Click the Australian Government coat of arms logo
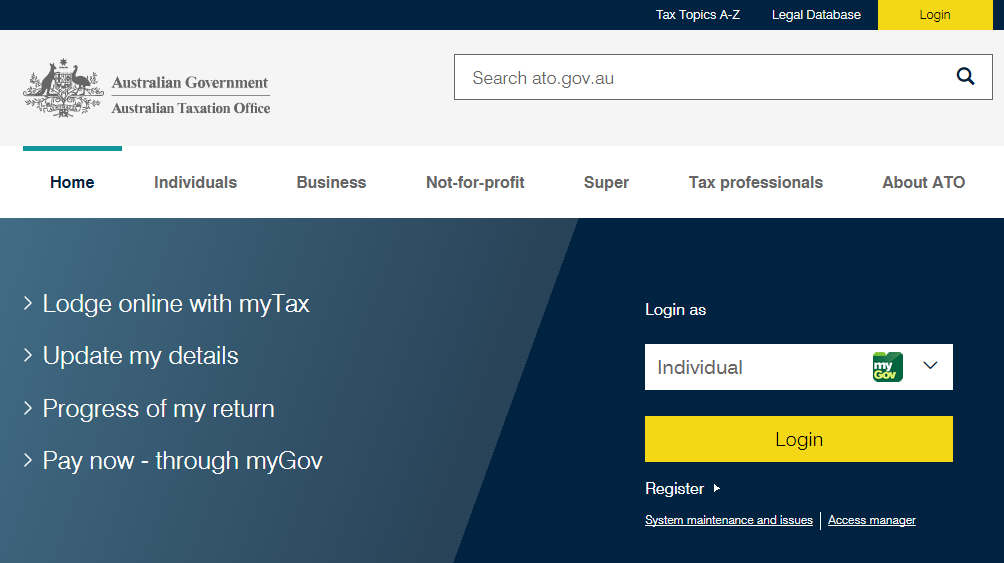The image size is (1004, 563). 63,88
